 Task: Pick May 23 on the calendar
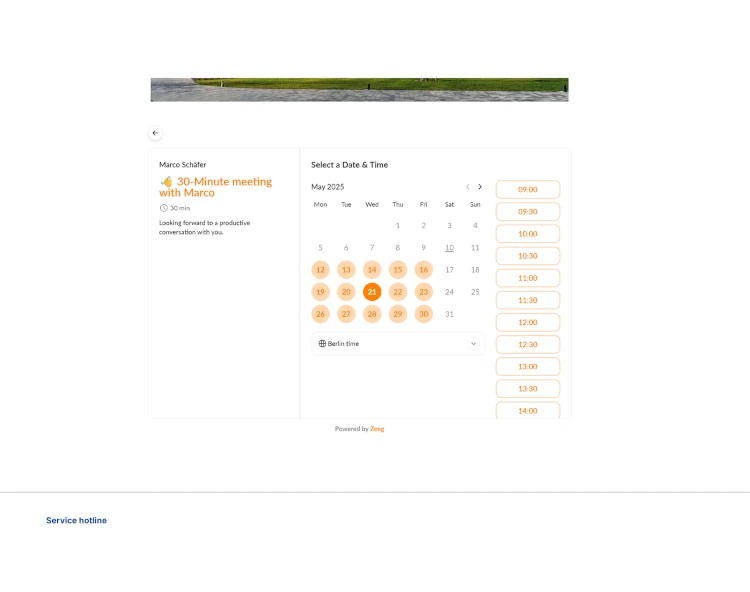coord(424,292)
